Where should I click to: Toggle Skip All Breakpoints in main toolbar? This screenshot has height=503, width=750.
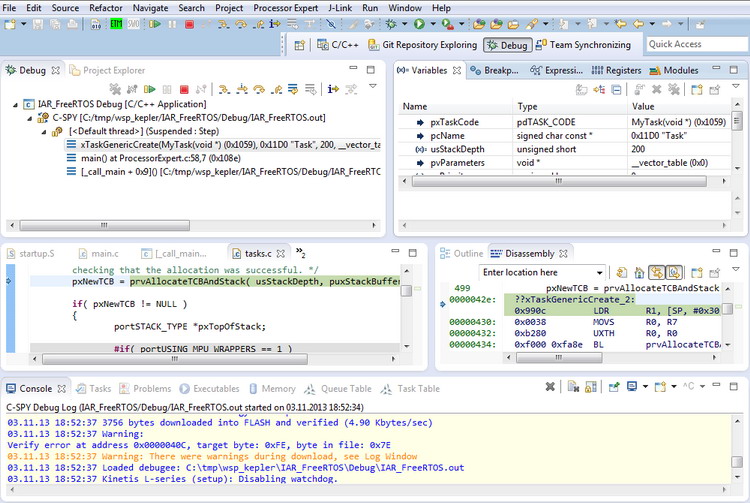(331, 24)
